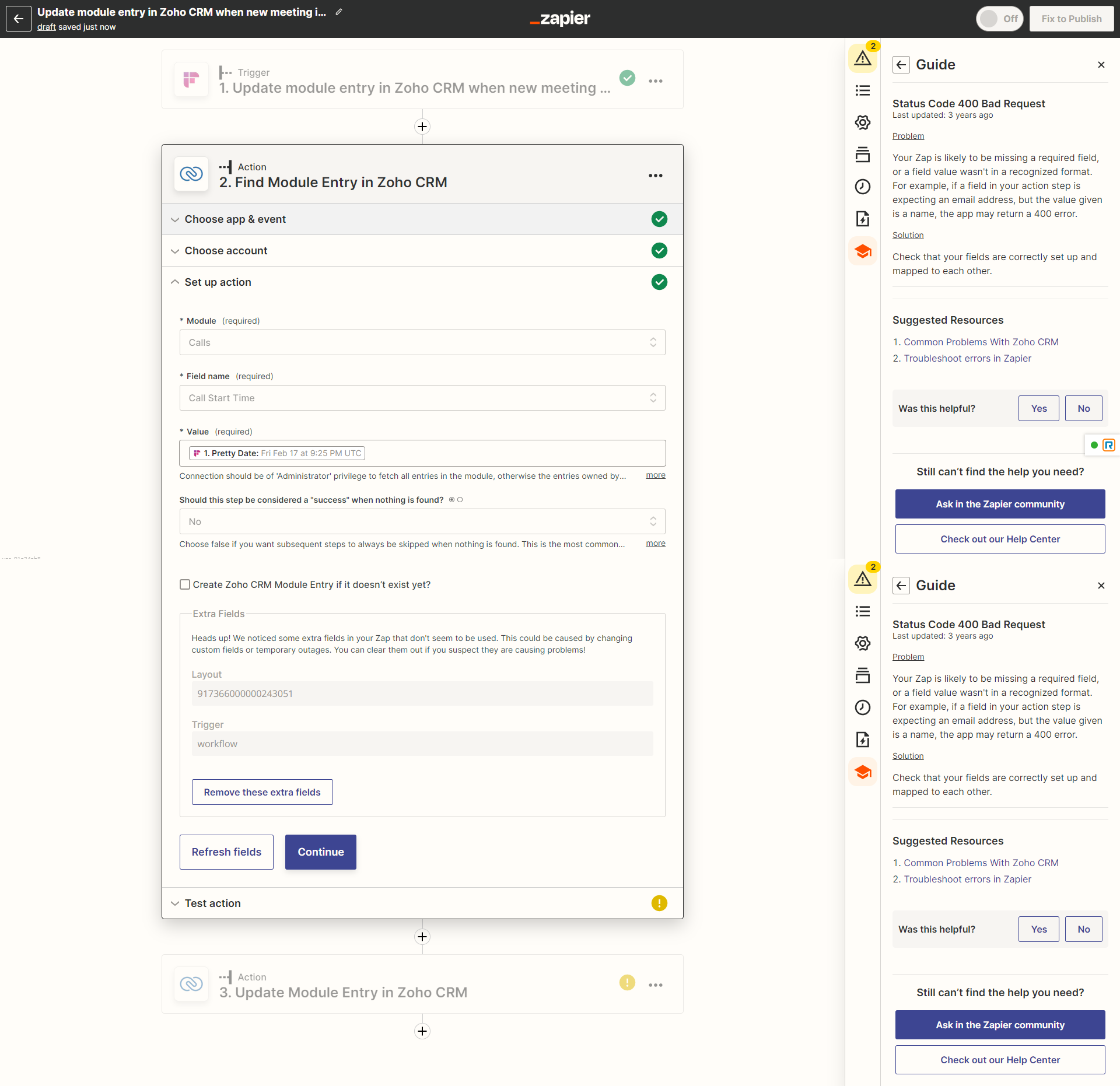1120x1086 pixels.
Task: Click the Value input field
Action: pyautogui.click(x=422, y=453)
